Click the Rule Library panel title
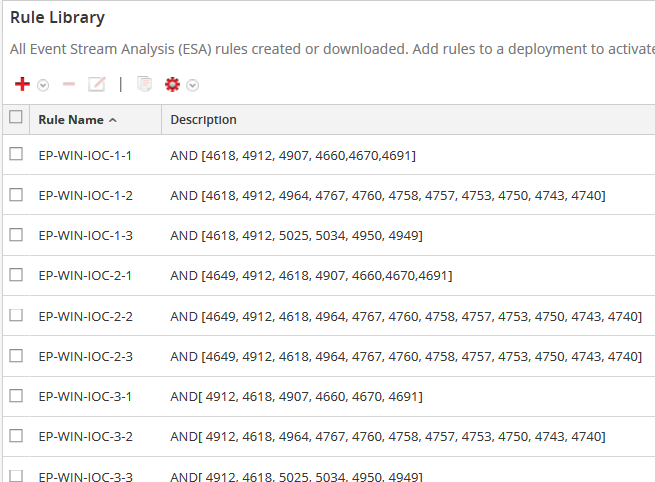The width and height of the screenshot is (655, 482). tap(57, 18)
